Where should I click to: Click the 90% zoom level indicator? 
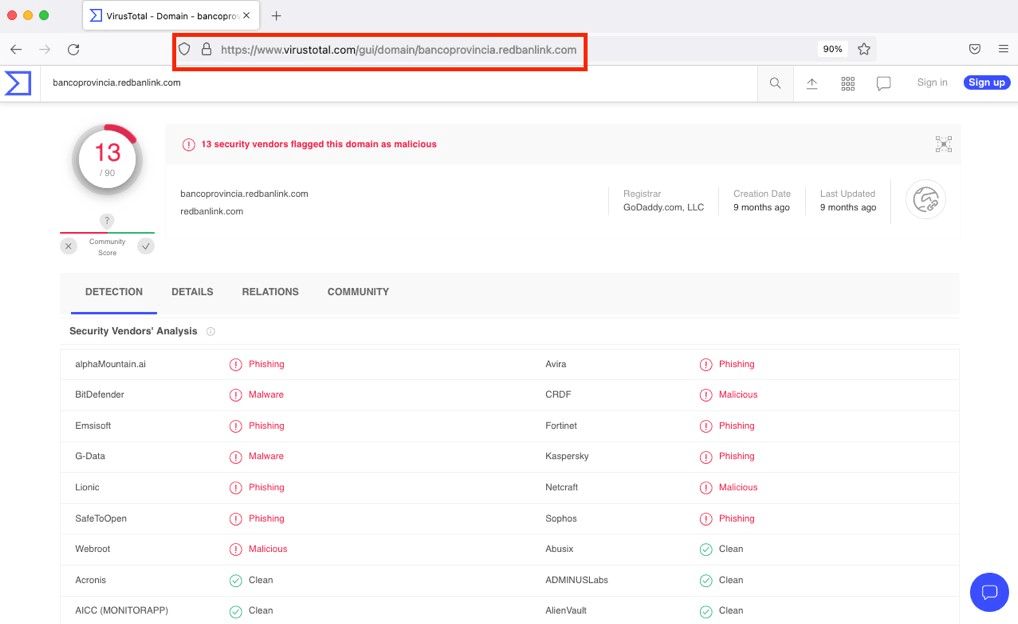[x=832, y=49]
